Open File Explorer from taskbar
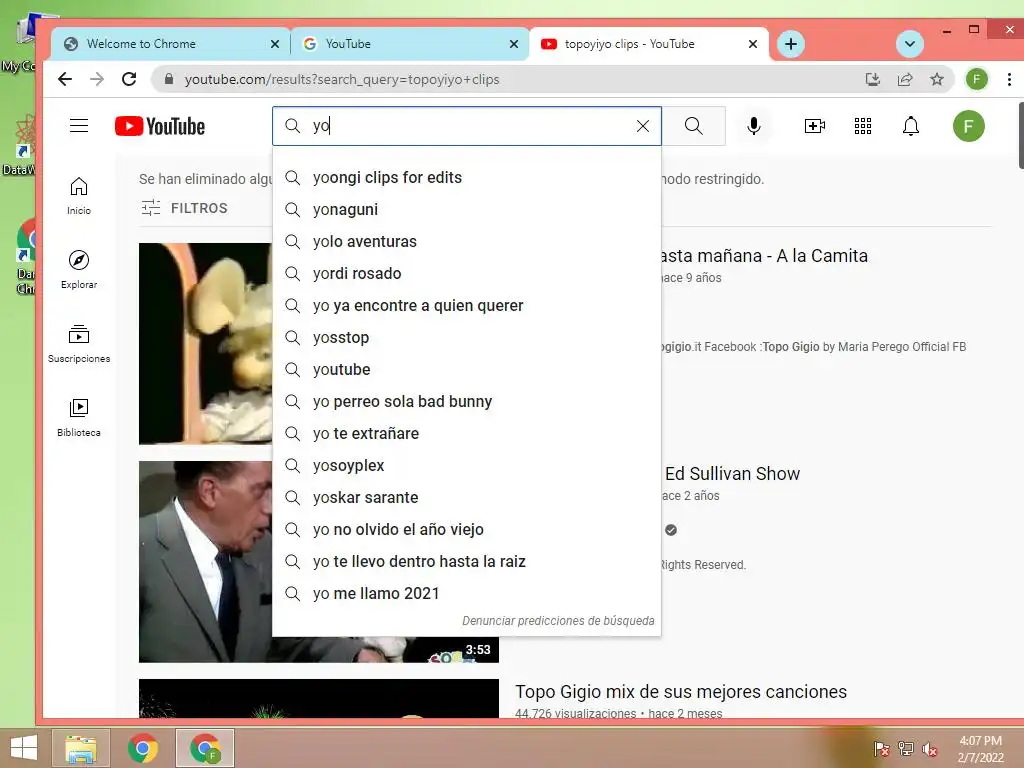This screenshot has height=768, width=1024. [x=80, y=748]
